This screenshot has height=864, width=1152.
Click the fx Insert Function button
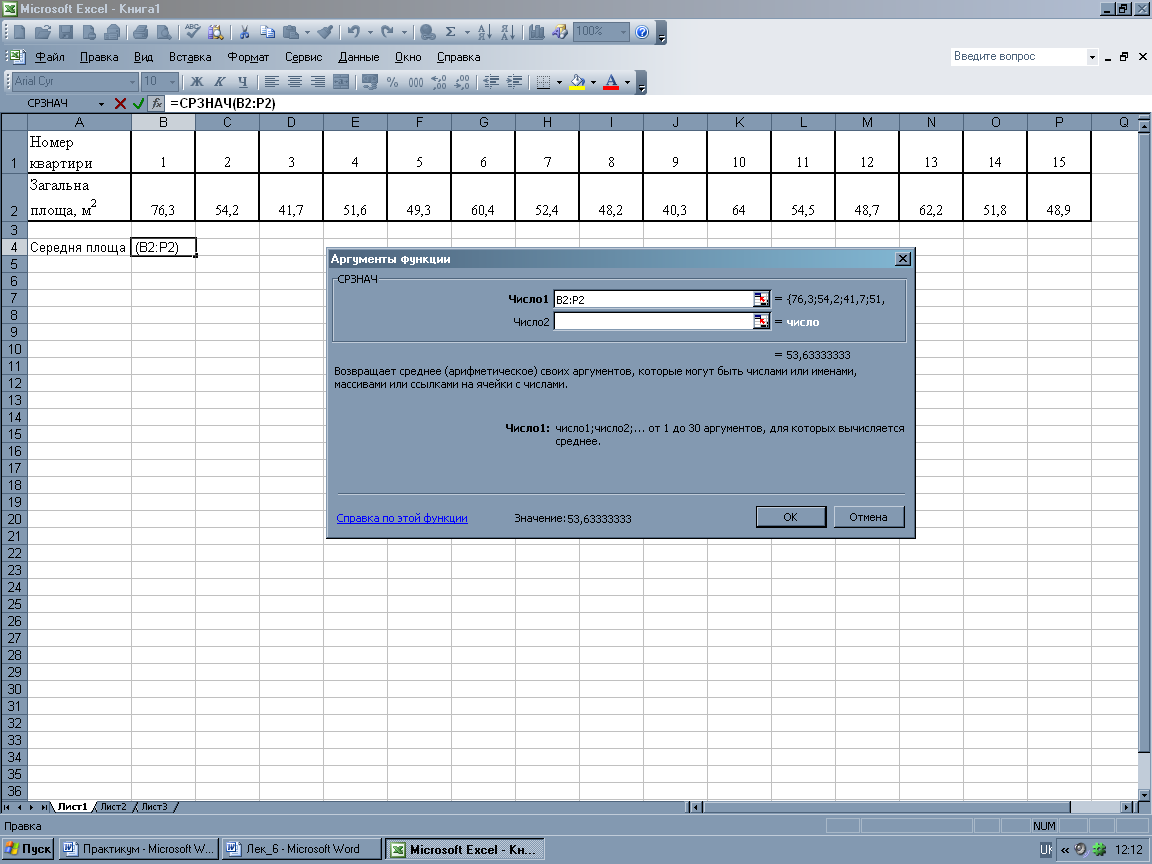(156, 104)
